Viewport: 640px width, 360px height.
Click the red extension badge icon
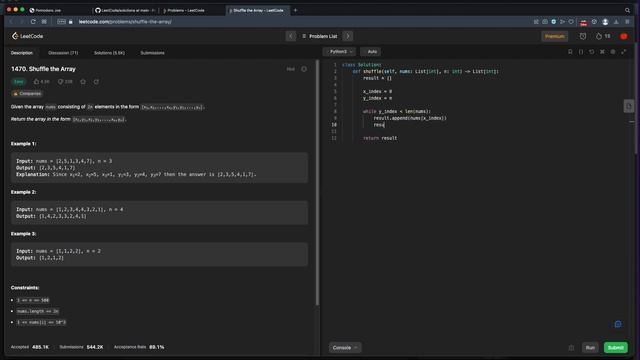[x=583, y=22]
